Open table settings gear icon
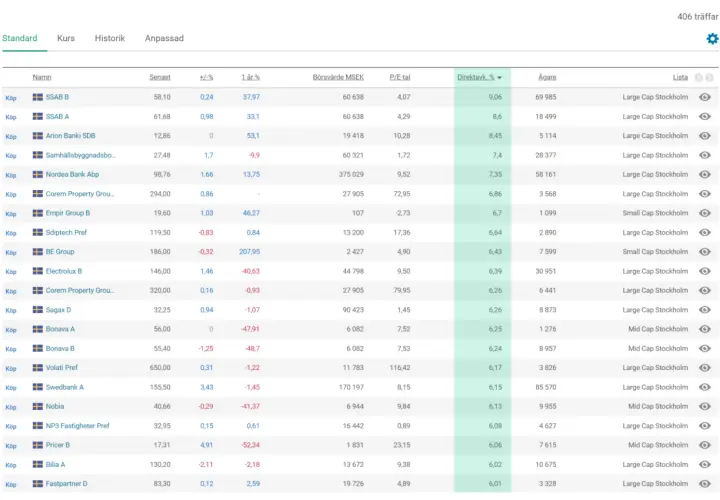Image resolution: width=720 pixels, height=500 pixels. [x=712, y=39]
